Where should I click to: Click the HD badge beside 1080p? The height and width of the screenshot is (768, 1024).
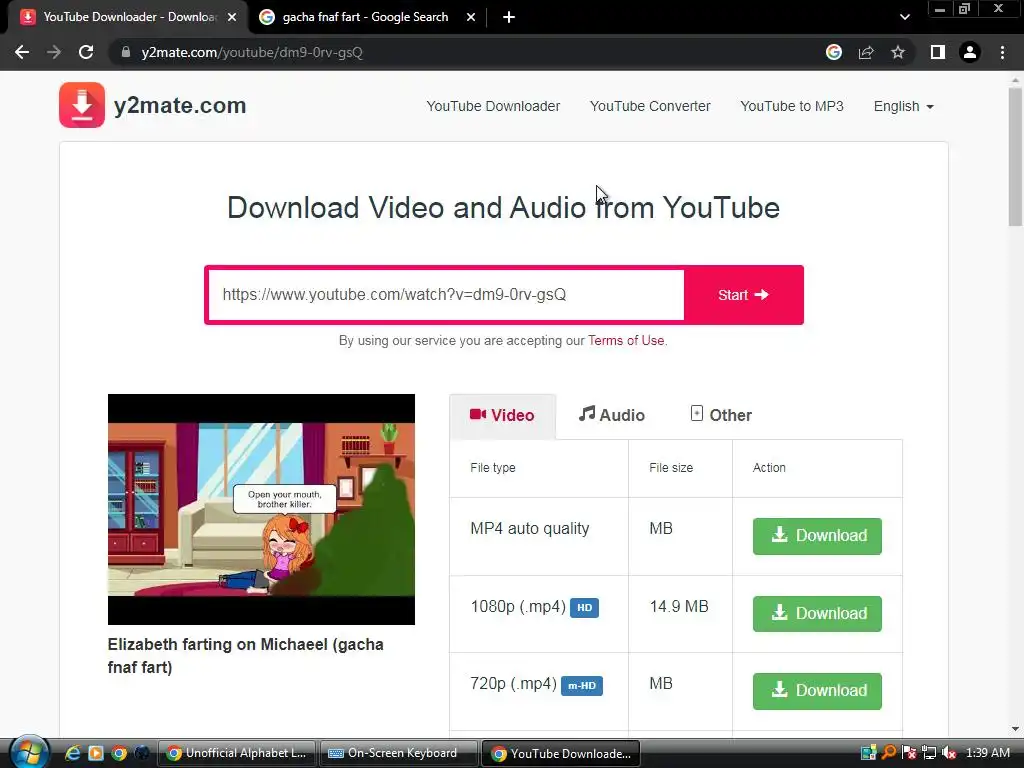click(x=584, y=608)
